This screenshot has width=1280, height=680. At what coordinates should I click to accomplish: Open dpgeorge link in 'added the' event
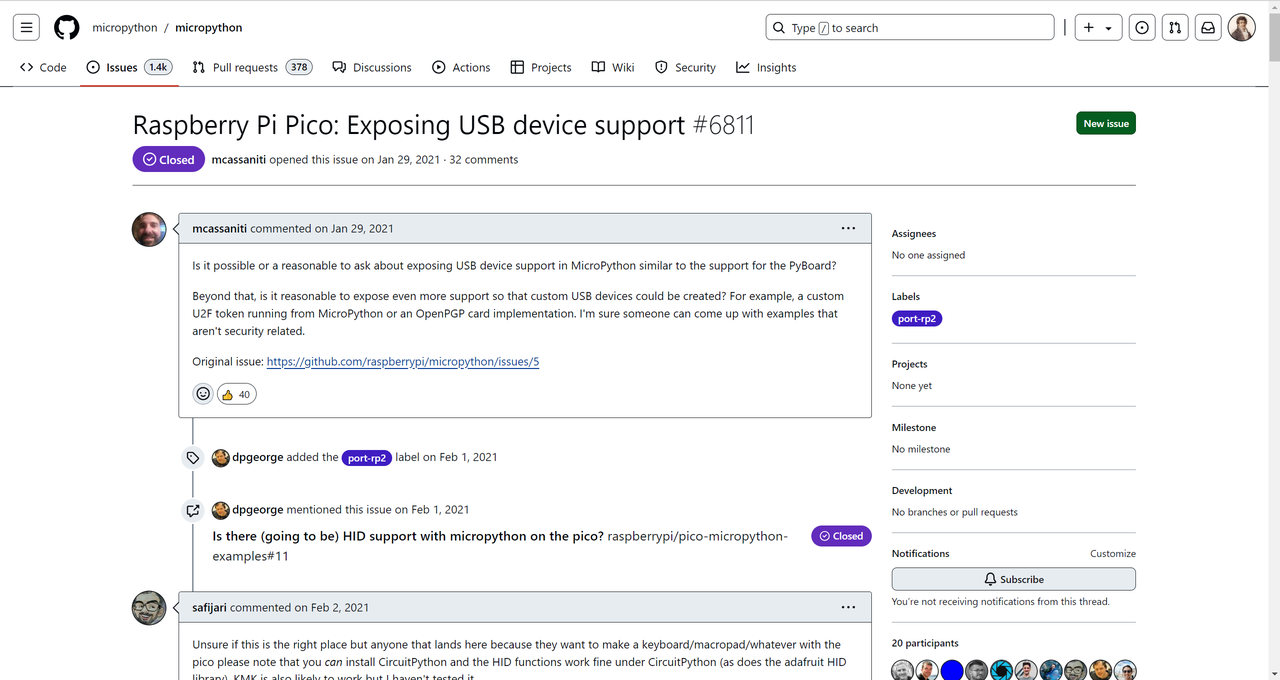[x=257, y=457]
